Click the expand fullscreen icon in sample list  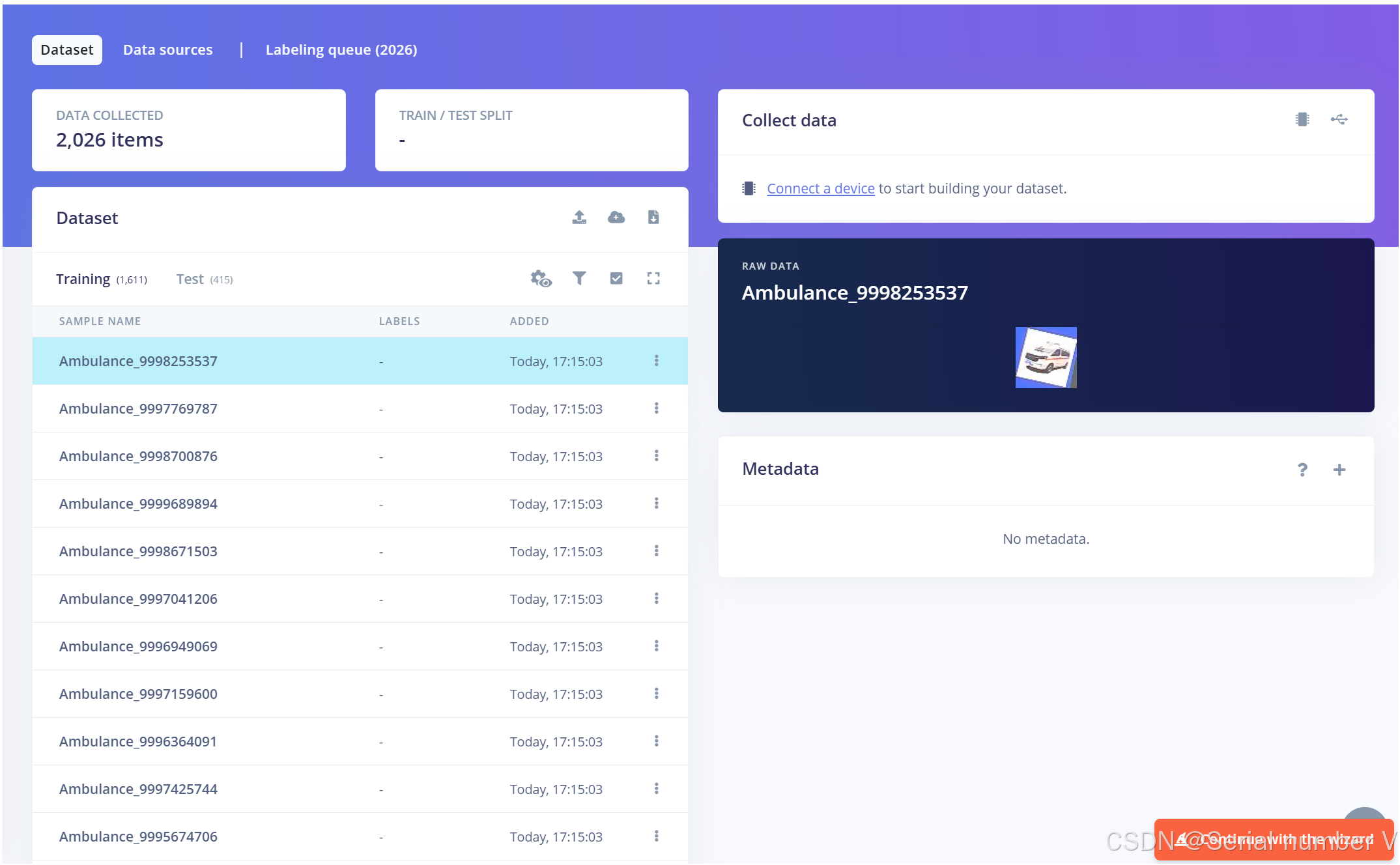(653, 278)
